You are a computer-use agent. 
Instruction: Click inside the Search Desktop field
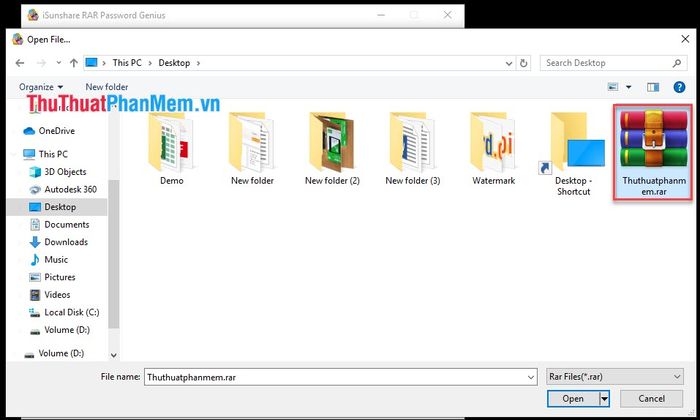pyautogui.click(x=607, y=63)
